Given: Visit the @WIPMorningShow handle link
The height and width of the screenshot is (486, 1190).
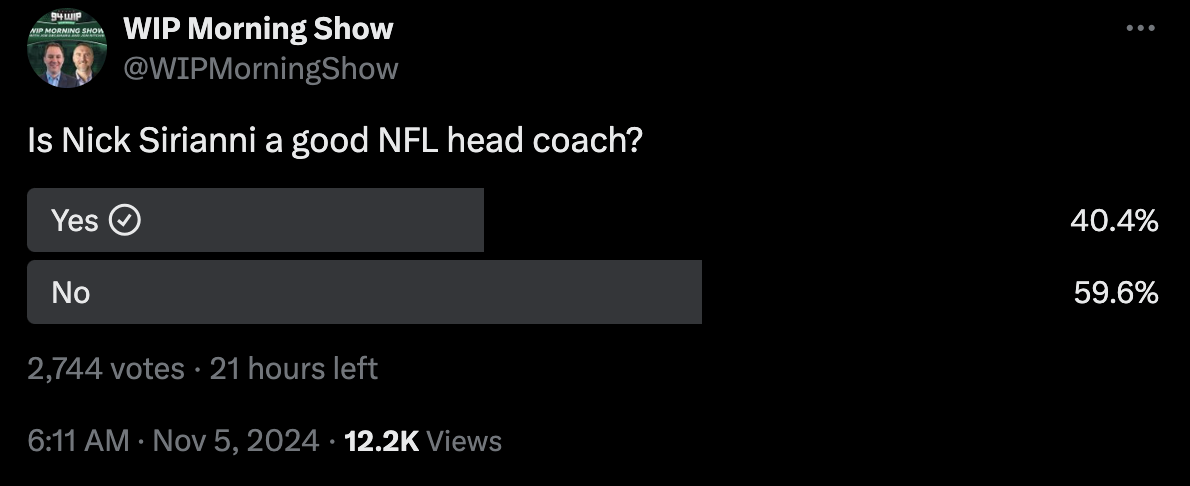Looking at the screenshot, I should 260,68.
